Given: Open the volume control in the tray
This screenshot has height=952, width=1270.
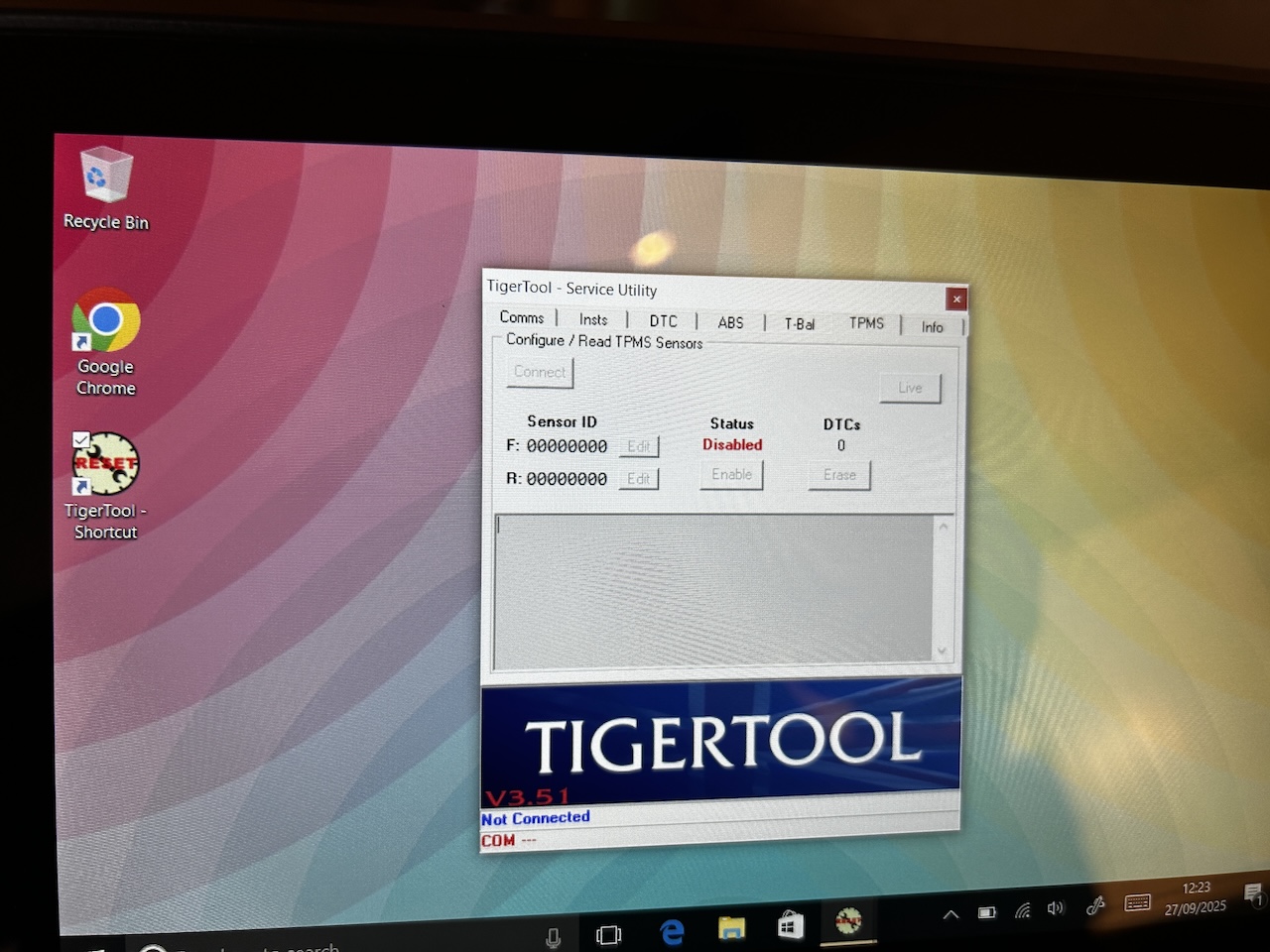Looking at the screenshot, I should coord(1055,907).
